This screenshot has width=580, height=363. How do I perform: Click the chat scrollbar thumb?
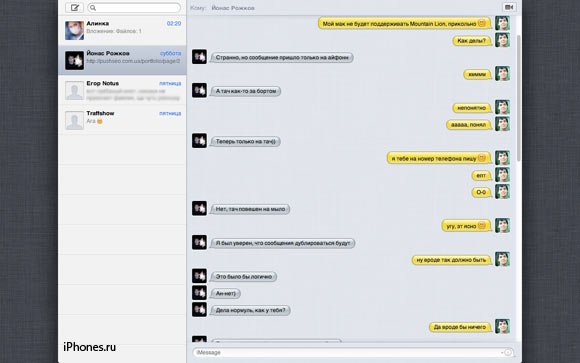519,98
